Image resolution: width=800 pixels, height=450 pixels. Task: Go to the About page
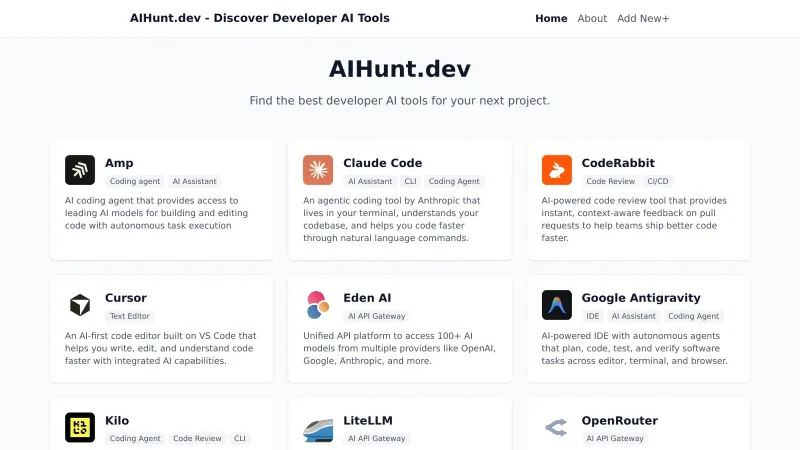592,18
